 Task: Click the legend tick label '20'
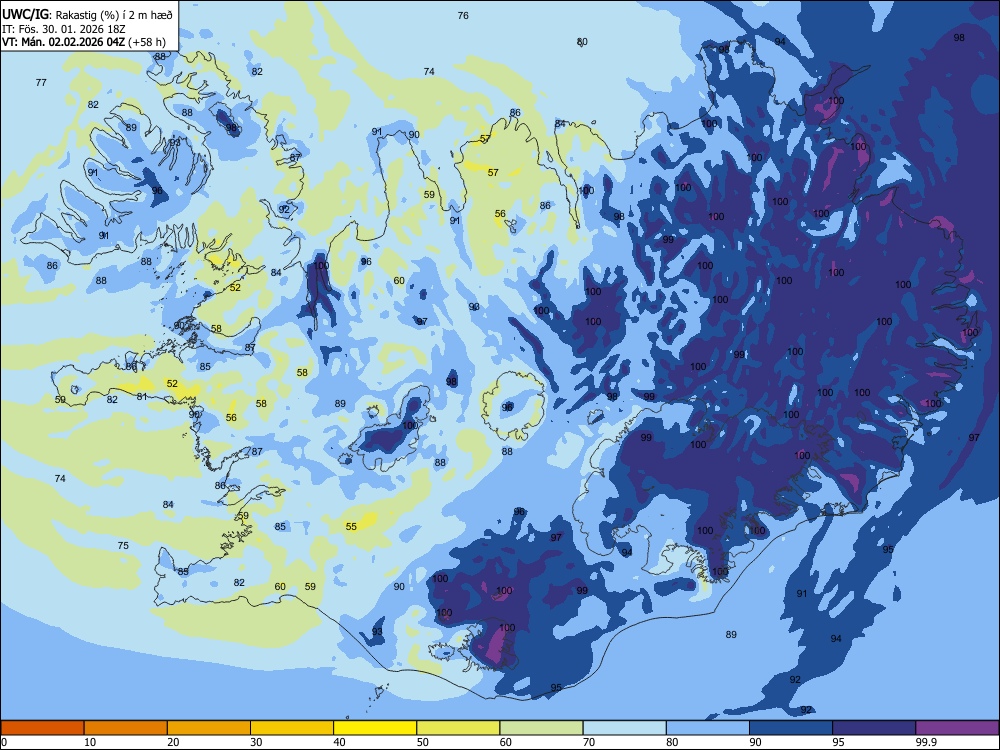click(x=173, y=742)
